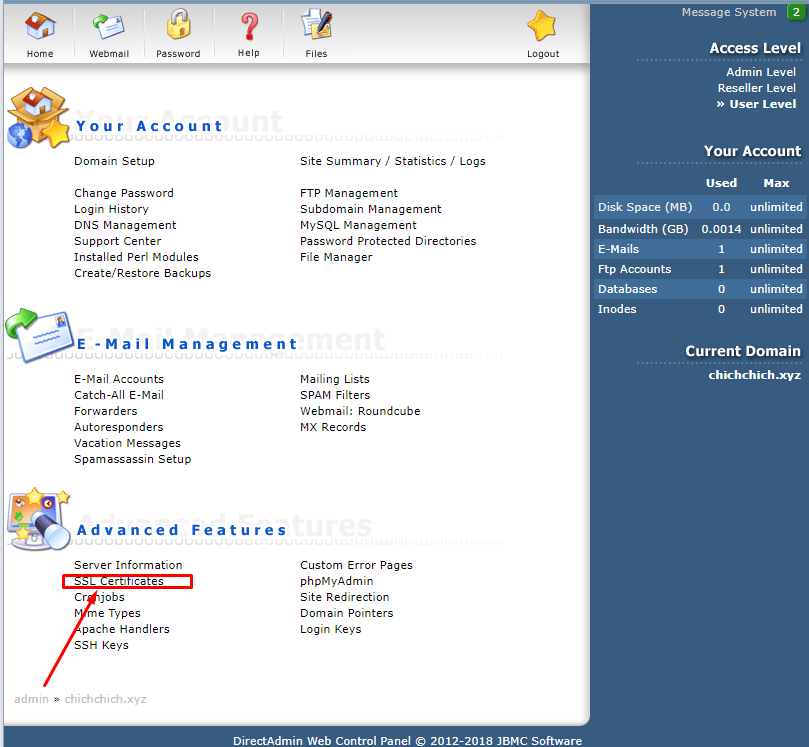
Task: Select the chichchich.xyz current domain link
Action: pos(754,375)
